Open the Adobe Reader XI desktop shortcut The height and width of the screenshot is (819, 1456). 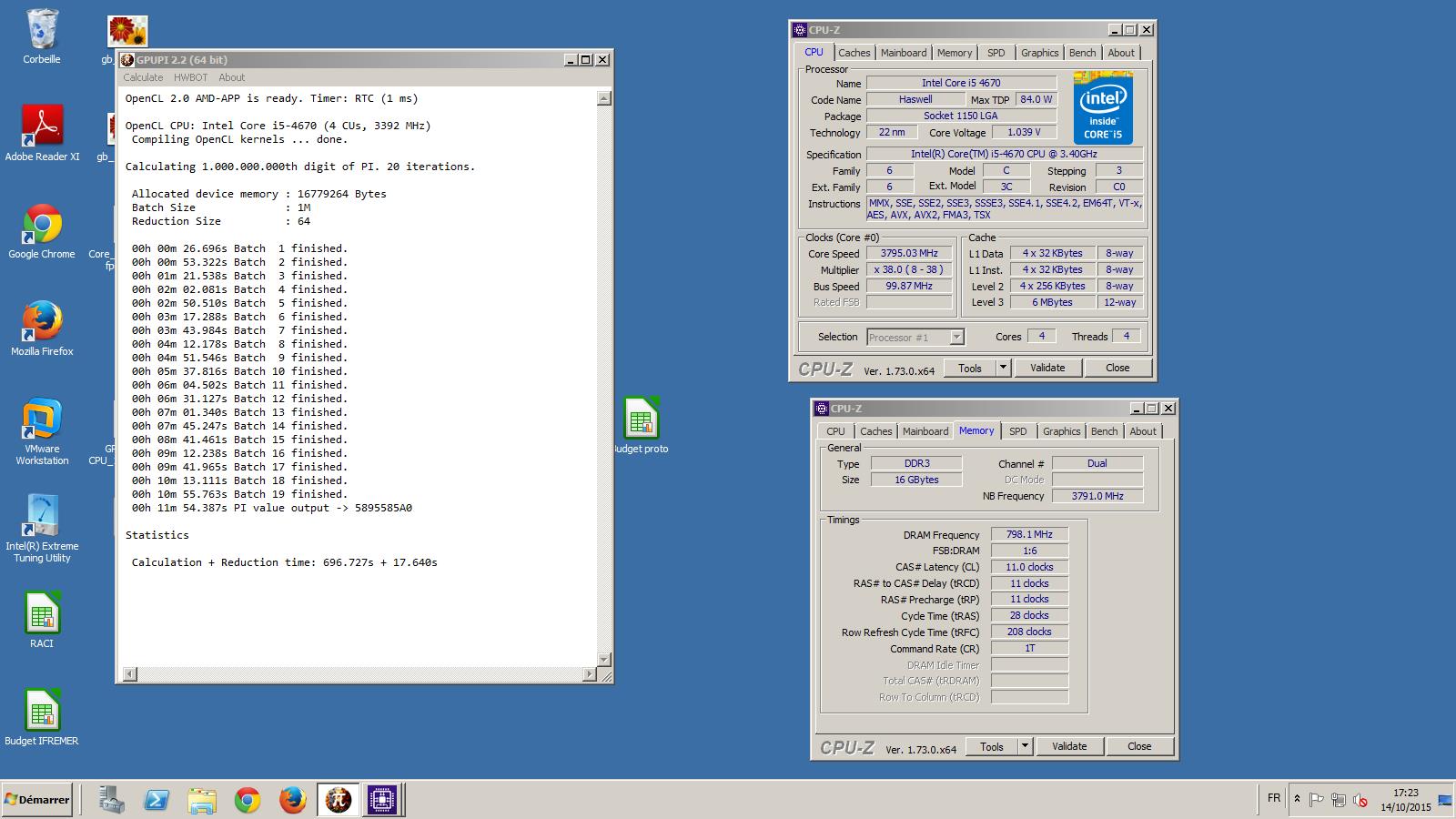click(42, 133)
